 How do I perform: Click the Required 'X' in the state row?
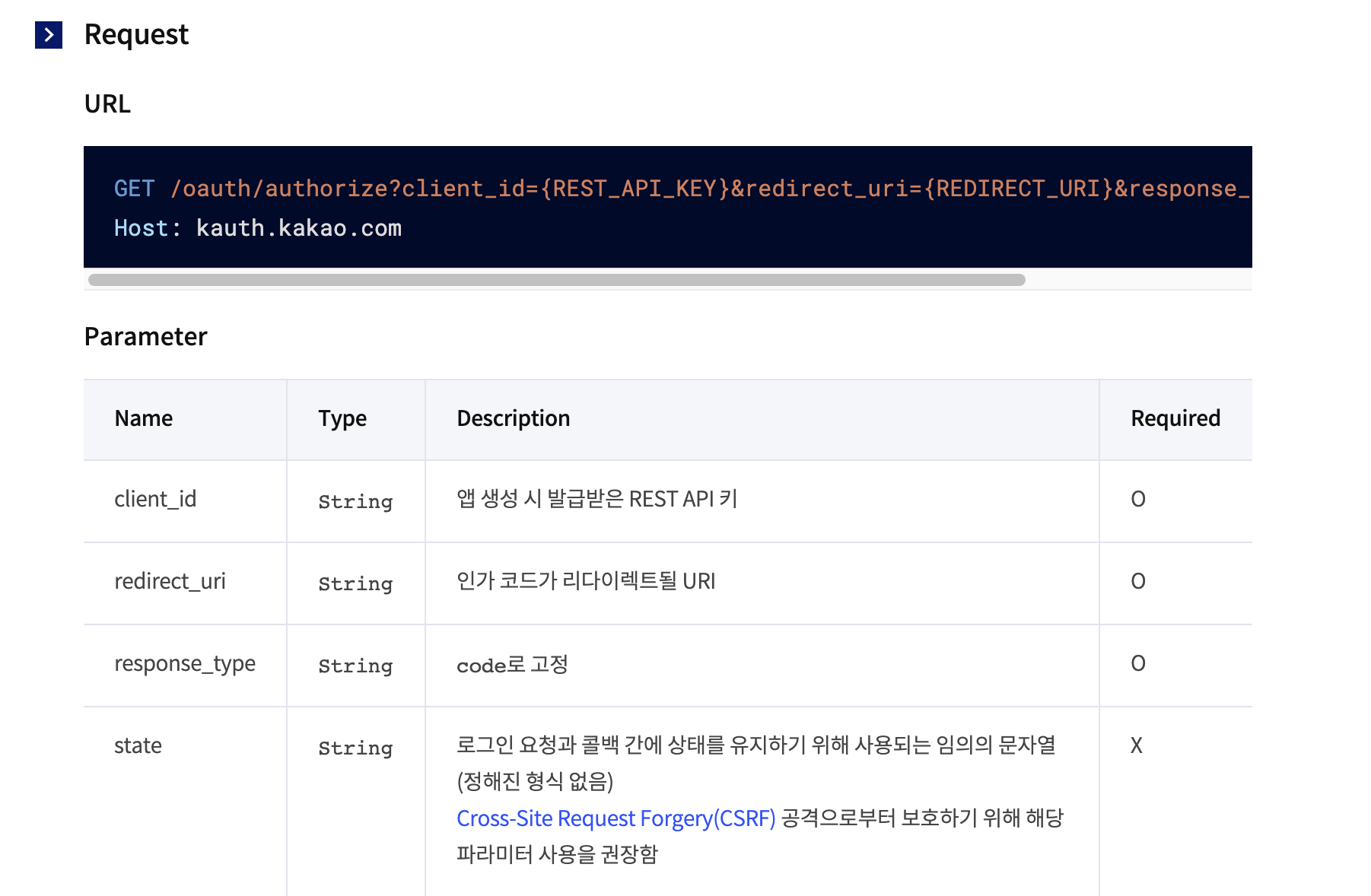click(1137, 745)
